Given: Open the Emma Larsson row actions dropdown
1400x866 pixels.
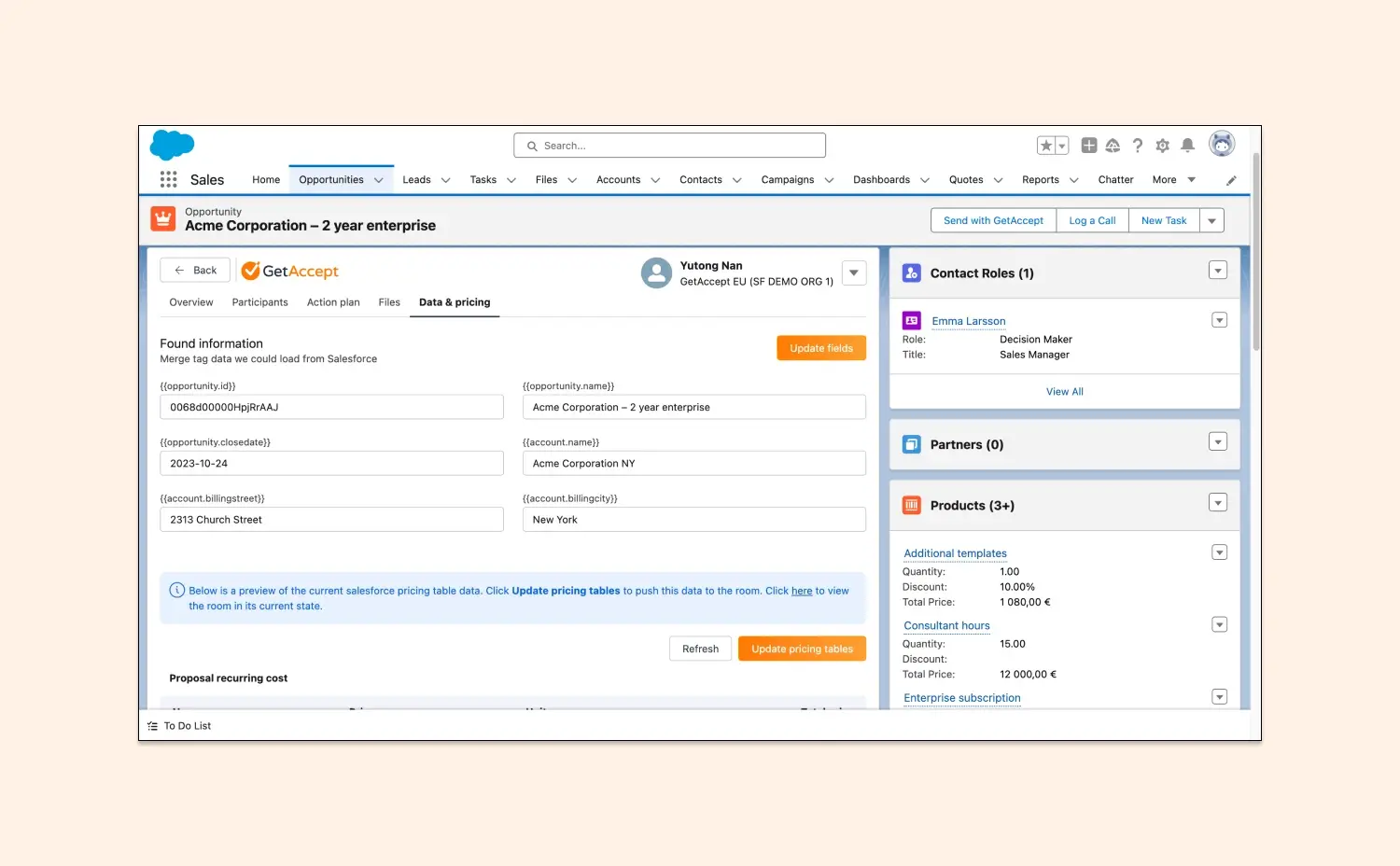Looking at the screenshot, I should point(1219,319).
